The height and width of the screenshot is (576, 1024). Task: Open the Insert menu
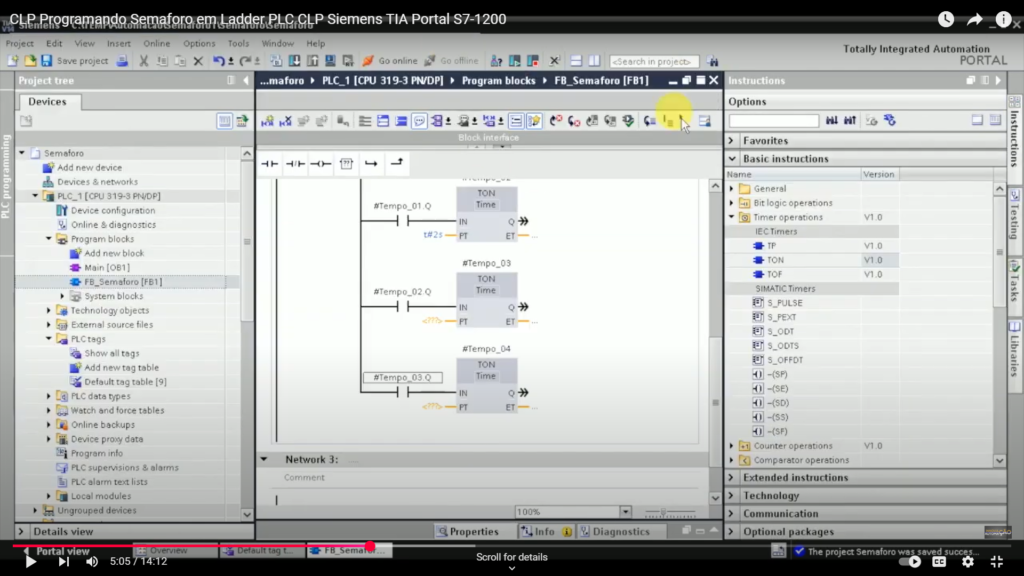coord(119,43)
